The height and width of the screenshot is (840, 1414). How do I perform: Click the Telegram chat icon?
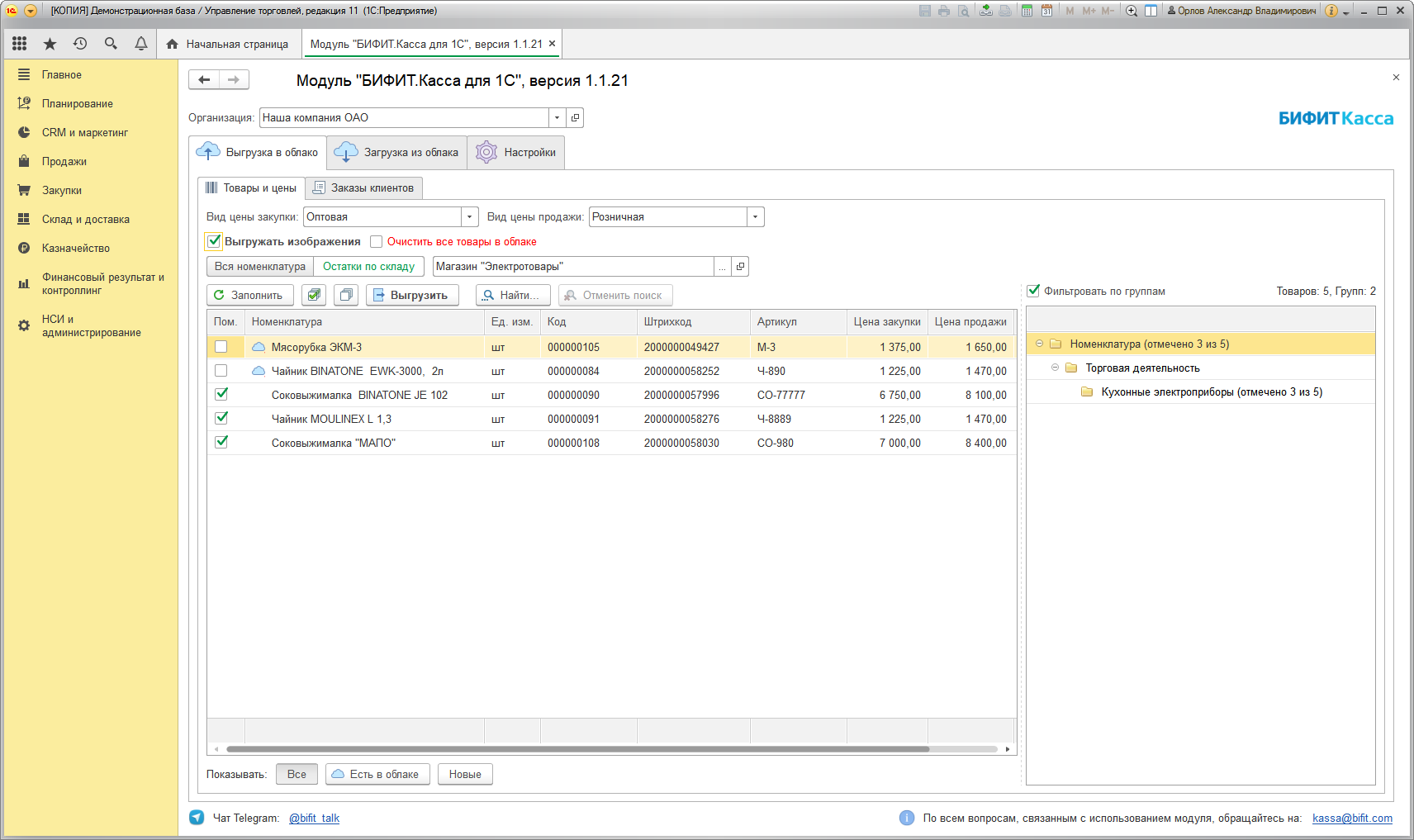[x=197, y=818]
